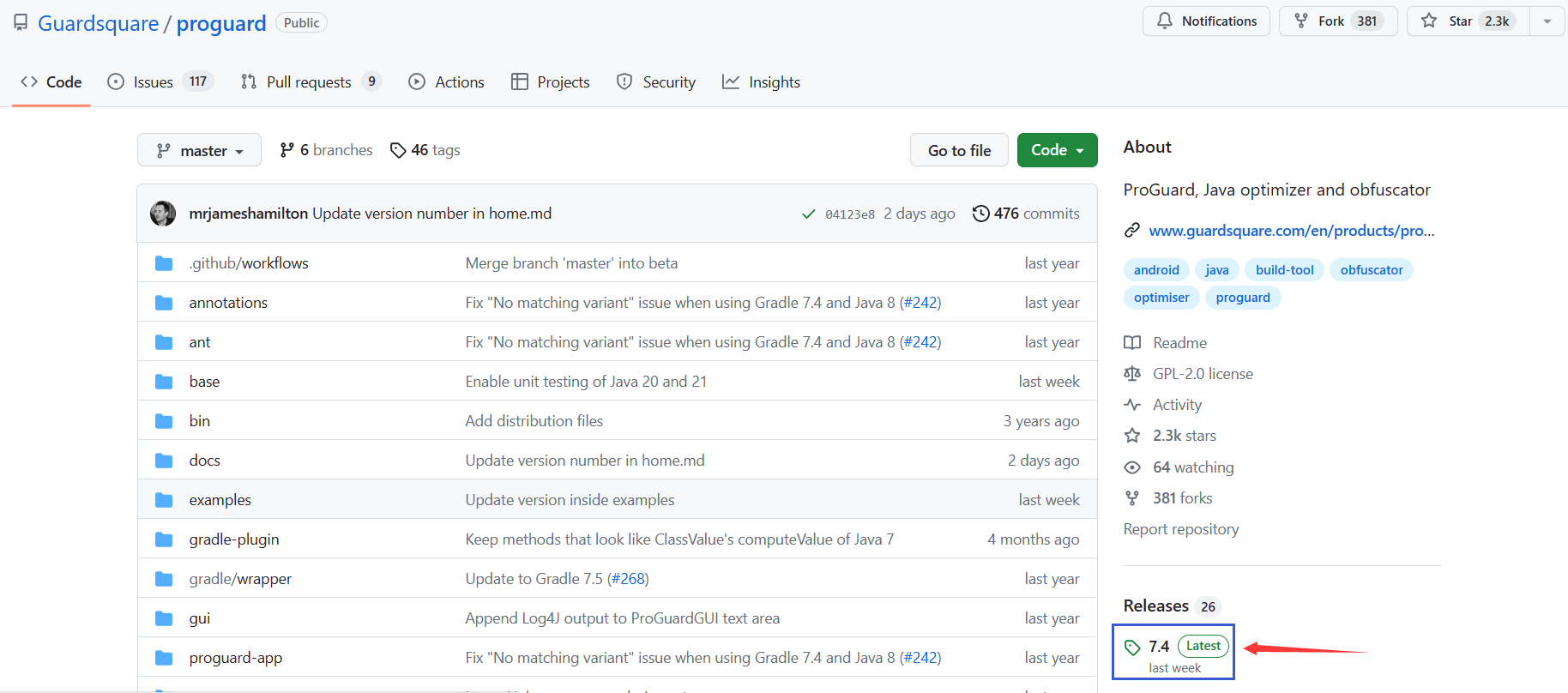1568x693 pixels.
Task: Open pull request #242 in annotations row
Action: click(920, 303)
